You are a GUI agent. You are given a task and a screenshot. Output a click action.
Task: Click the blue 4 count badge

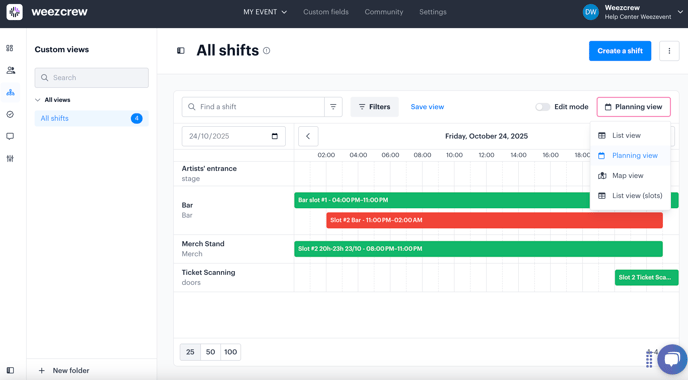136,118
